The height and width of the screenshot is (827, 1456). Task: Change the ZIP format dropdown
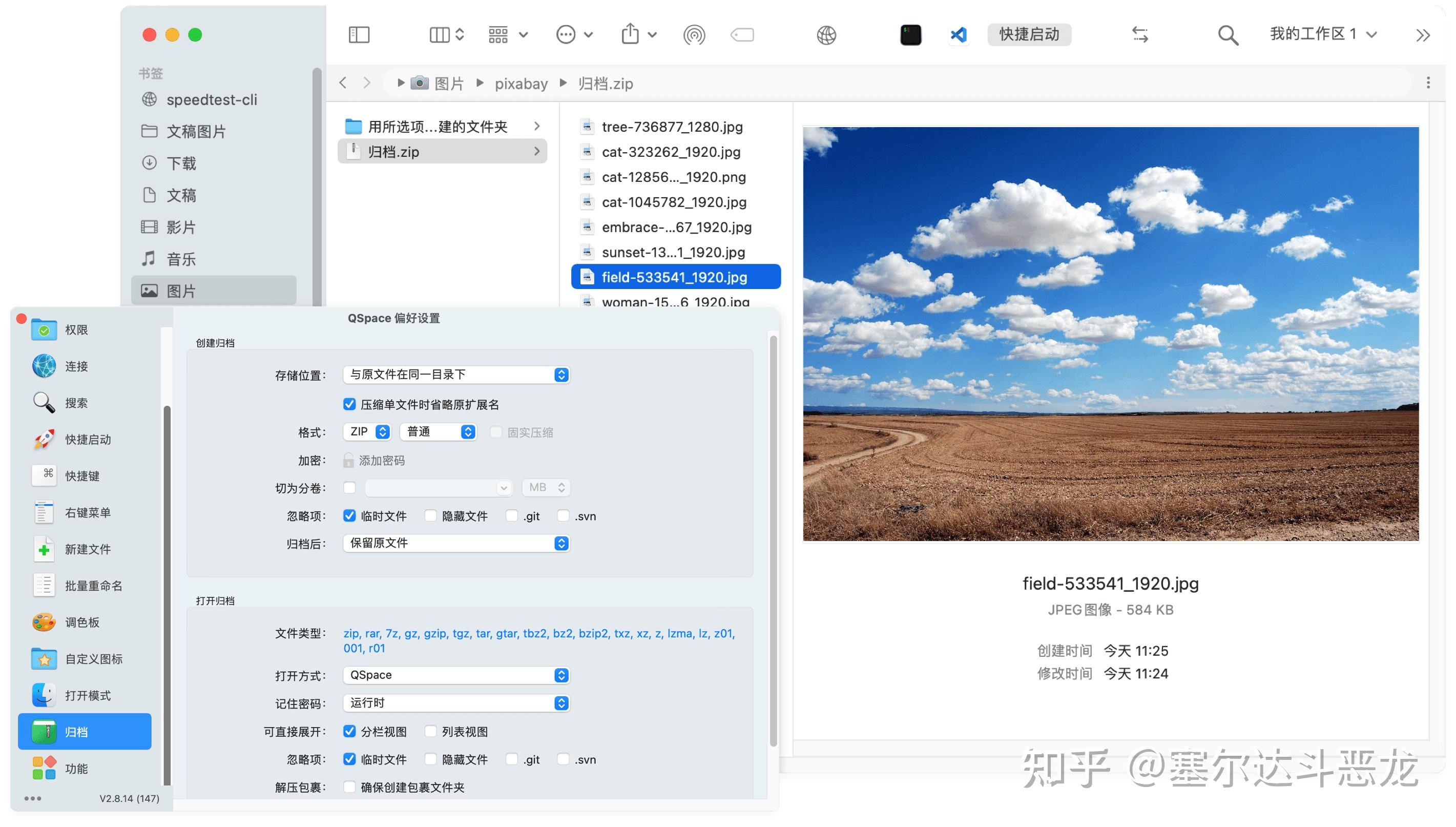[367, 431]
